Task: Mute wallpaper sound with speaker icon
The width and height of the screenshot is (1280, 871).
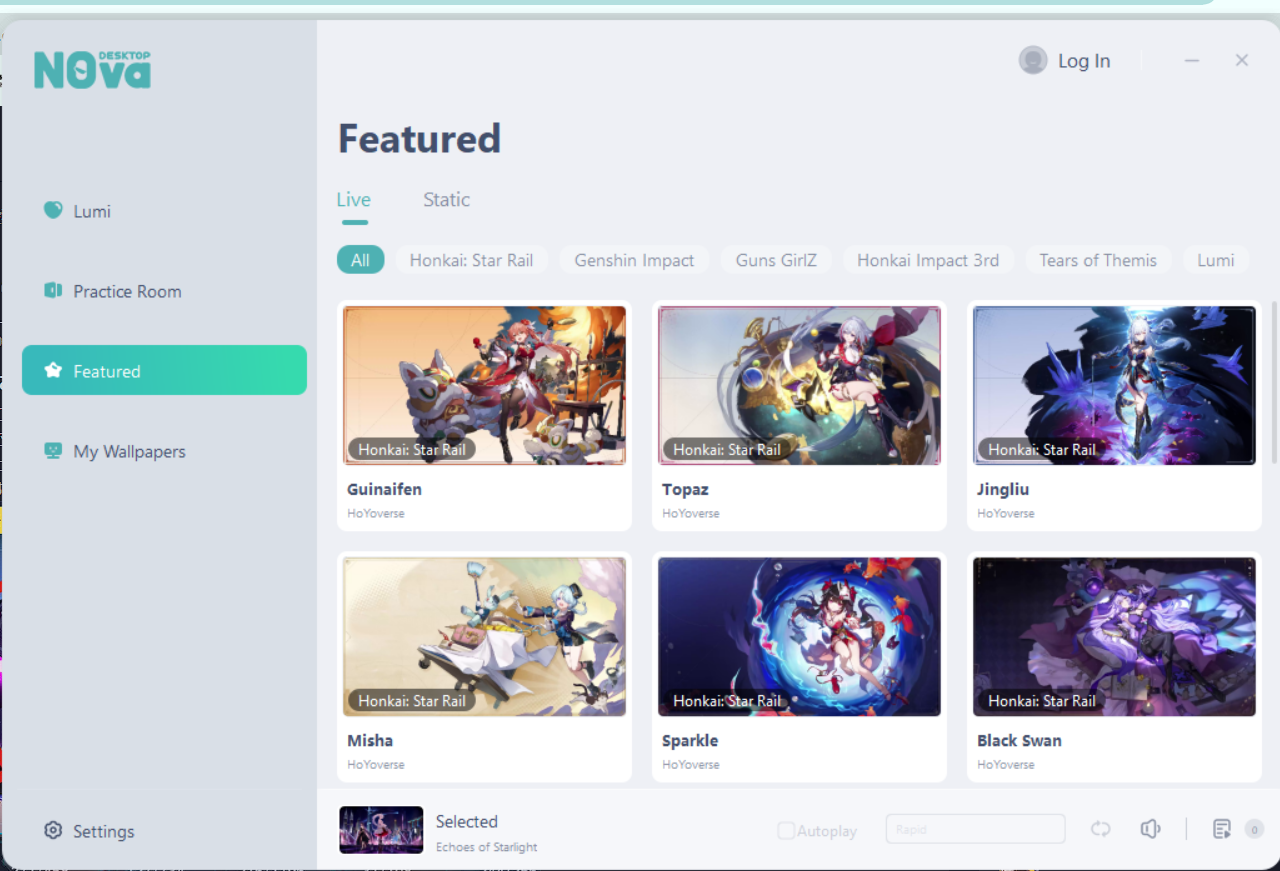Action: click(x=1150, y=828)
